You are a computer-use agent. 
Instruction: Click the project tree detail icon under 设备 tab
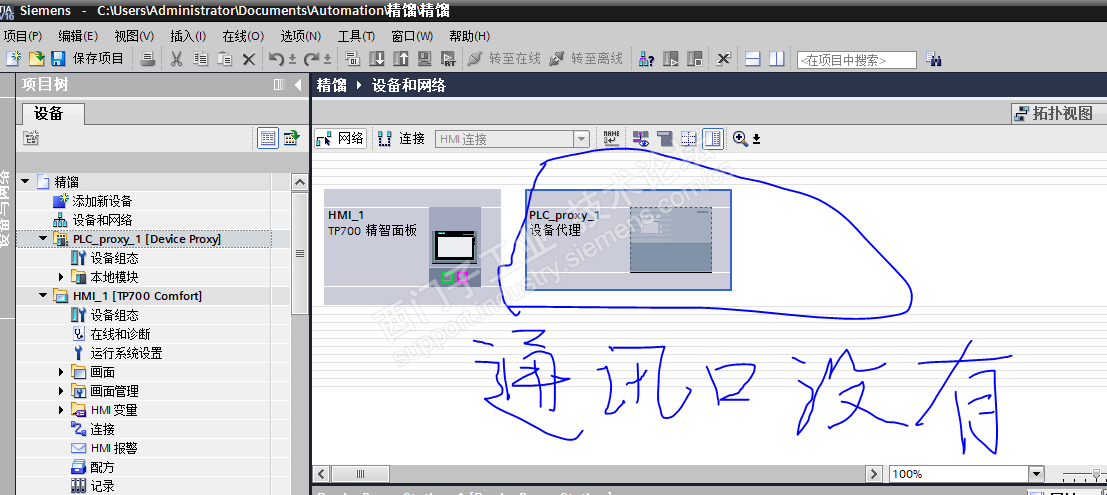coord(30,138)
